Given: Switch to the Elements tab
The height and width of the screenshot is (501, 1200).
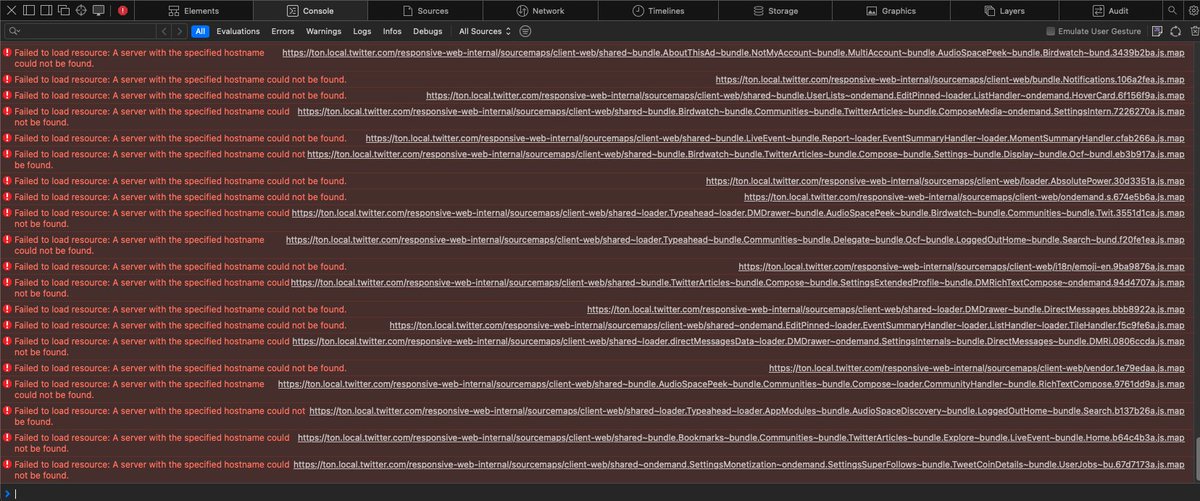Looking at the screenshot, I should point(195,11).
